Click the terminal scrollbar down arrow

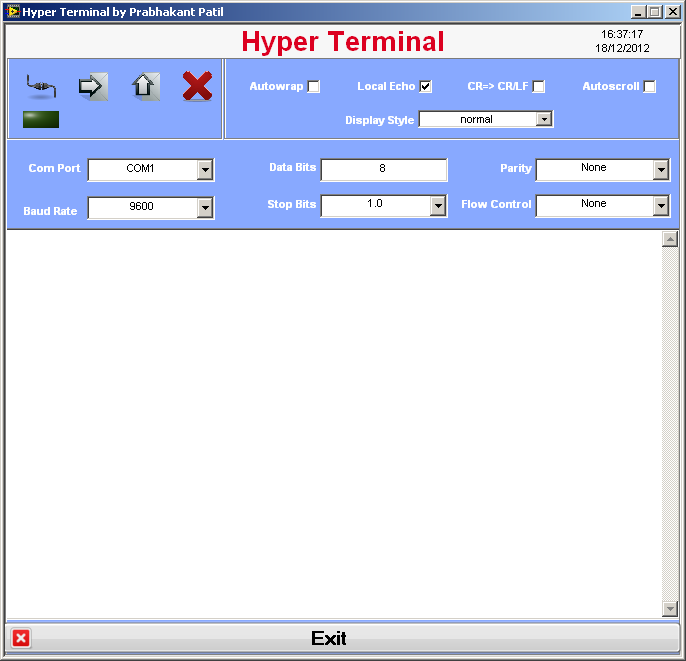point(670,609)
